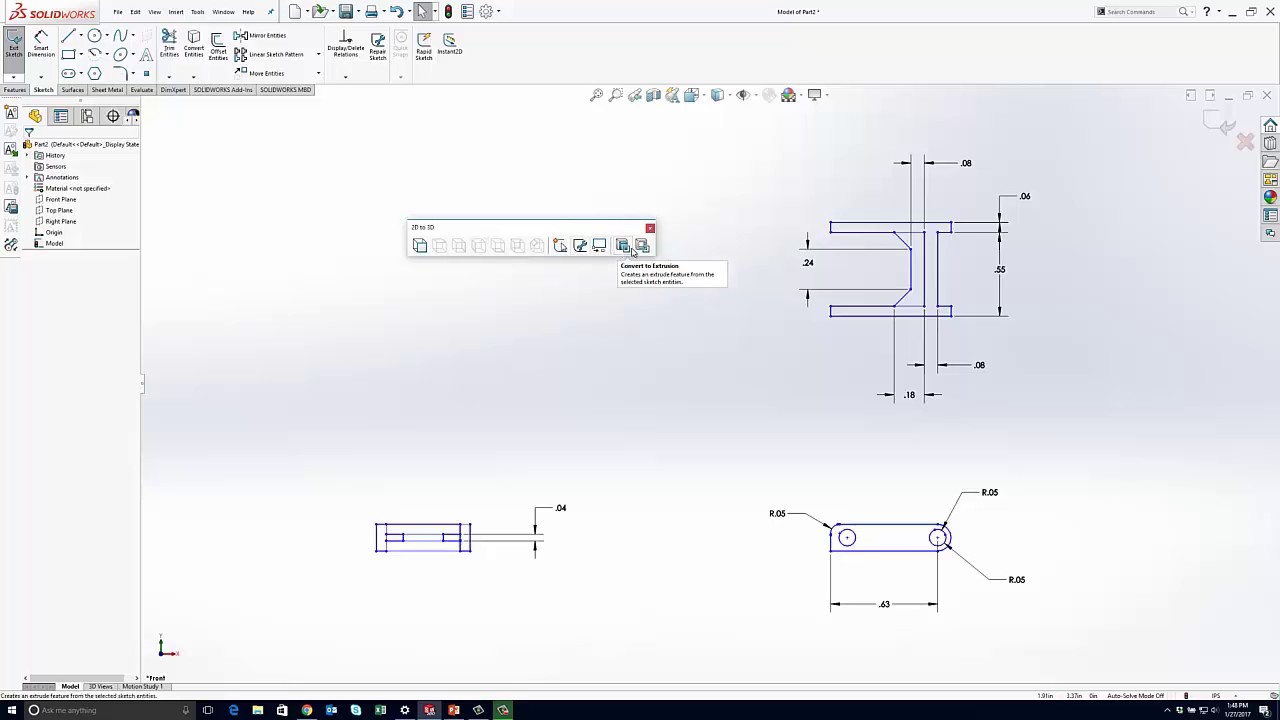Open the PropertyManager panel tab
Image resolution: width=1280 pixels, height=720 pixels.
[x=61, y=117]
